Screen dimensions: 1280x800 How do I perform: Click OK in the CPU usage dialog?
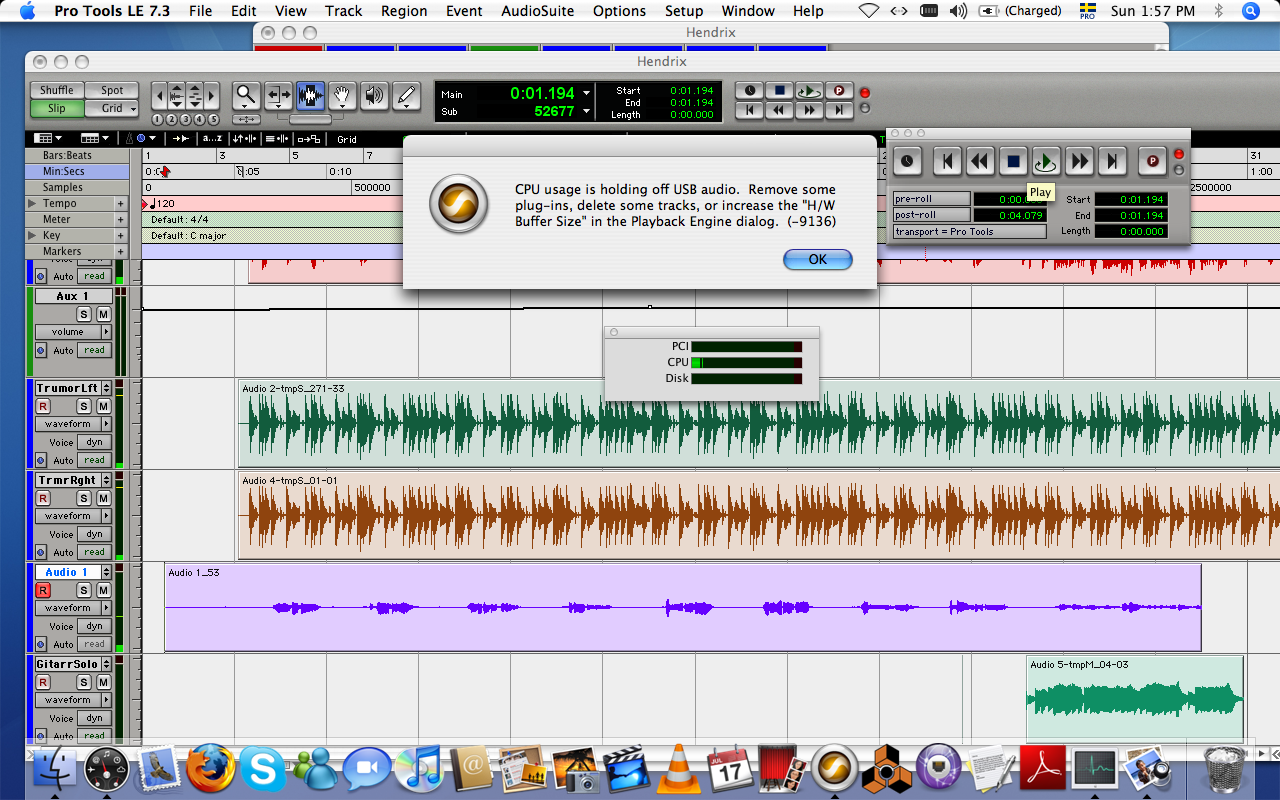[x=817, y=259]
